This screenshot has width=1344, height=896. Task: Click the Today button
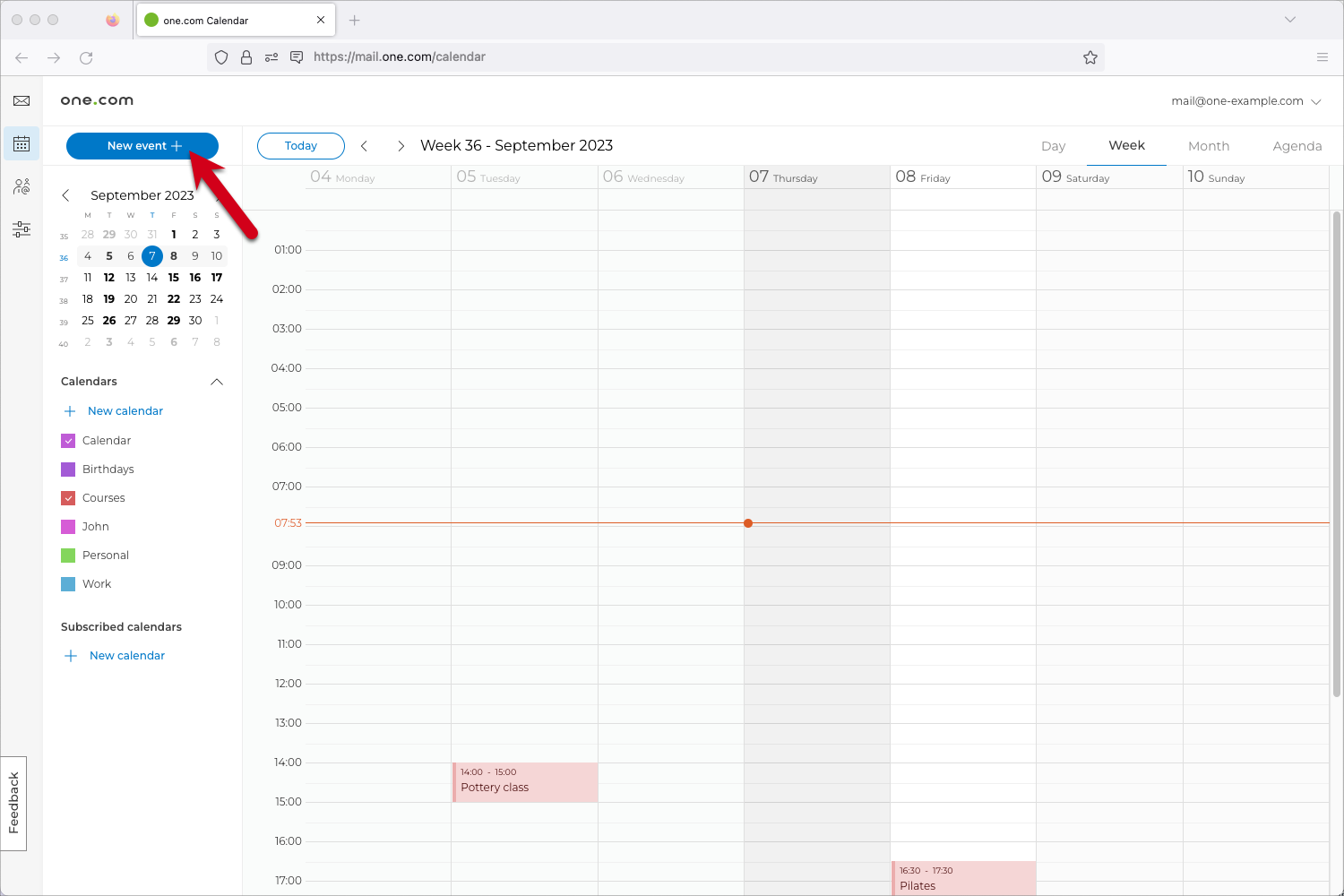[300, 146]
